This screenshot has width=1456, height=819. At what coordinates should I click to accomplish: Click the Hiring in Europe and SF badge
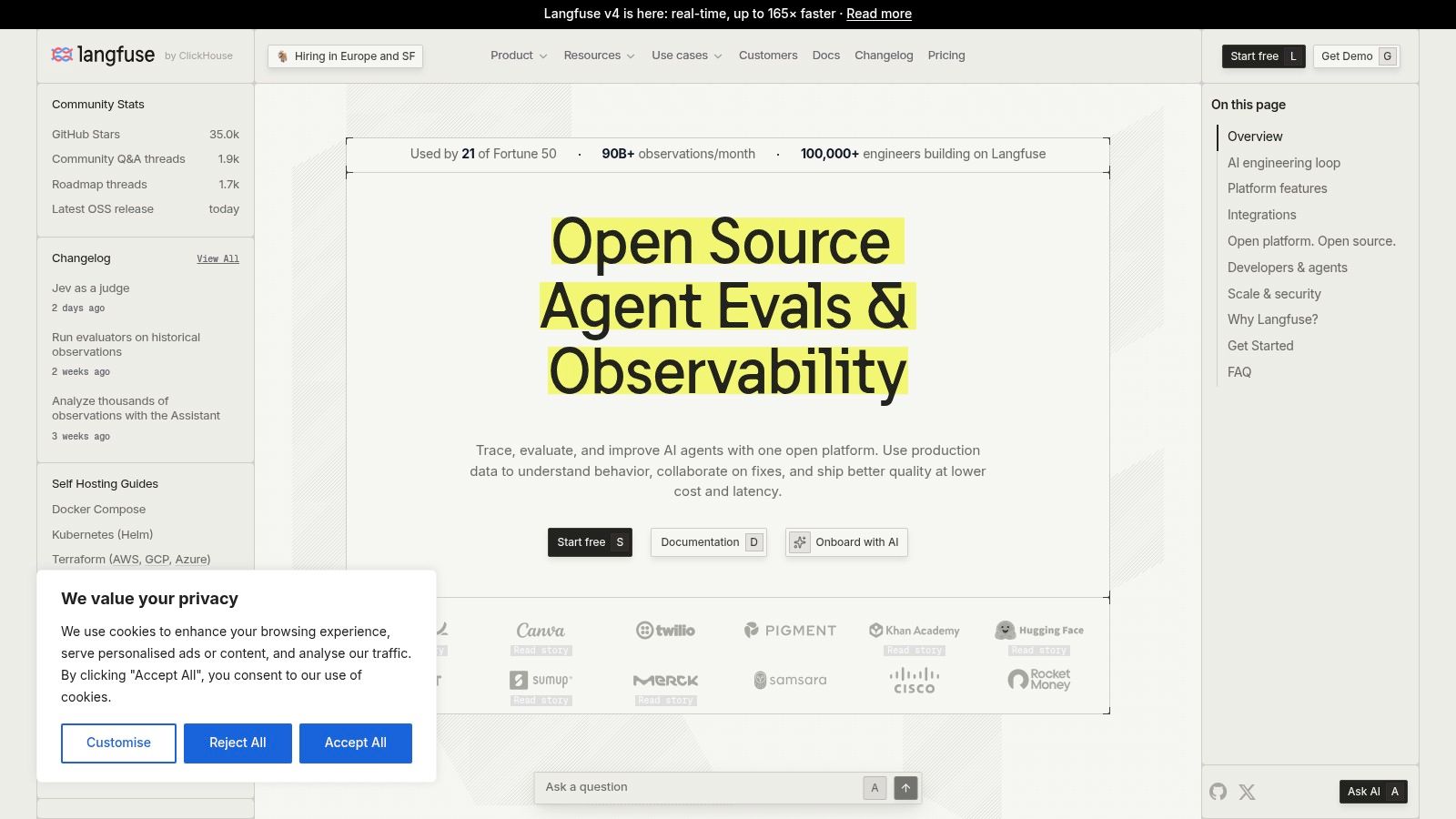(x=345, y=56)
